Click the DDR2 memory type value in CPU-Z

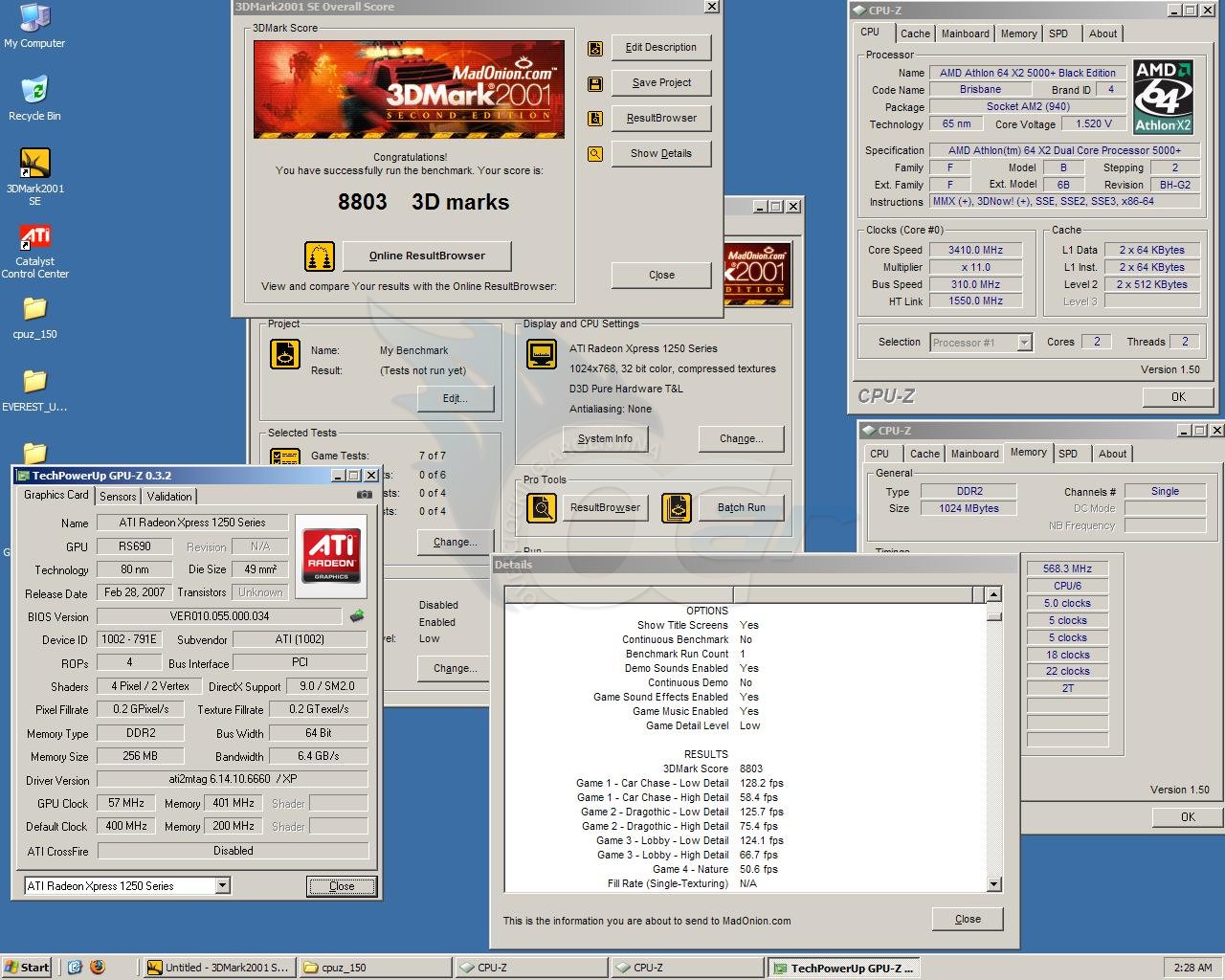tap(969, 491)
